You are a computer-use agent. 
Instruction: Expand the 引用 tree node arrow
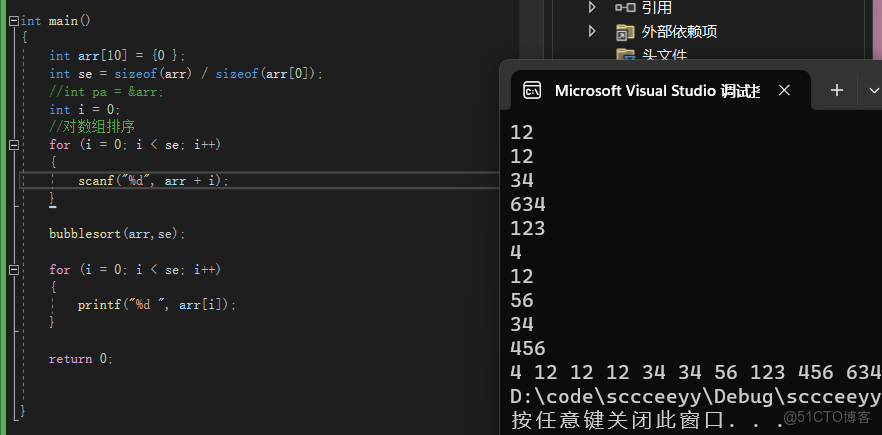[x=593, y=7]
